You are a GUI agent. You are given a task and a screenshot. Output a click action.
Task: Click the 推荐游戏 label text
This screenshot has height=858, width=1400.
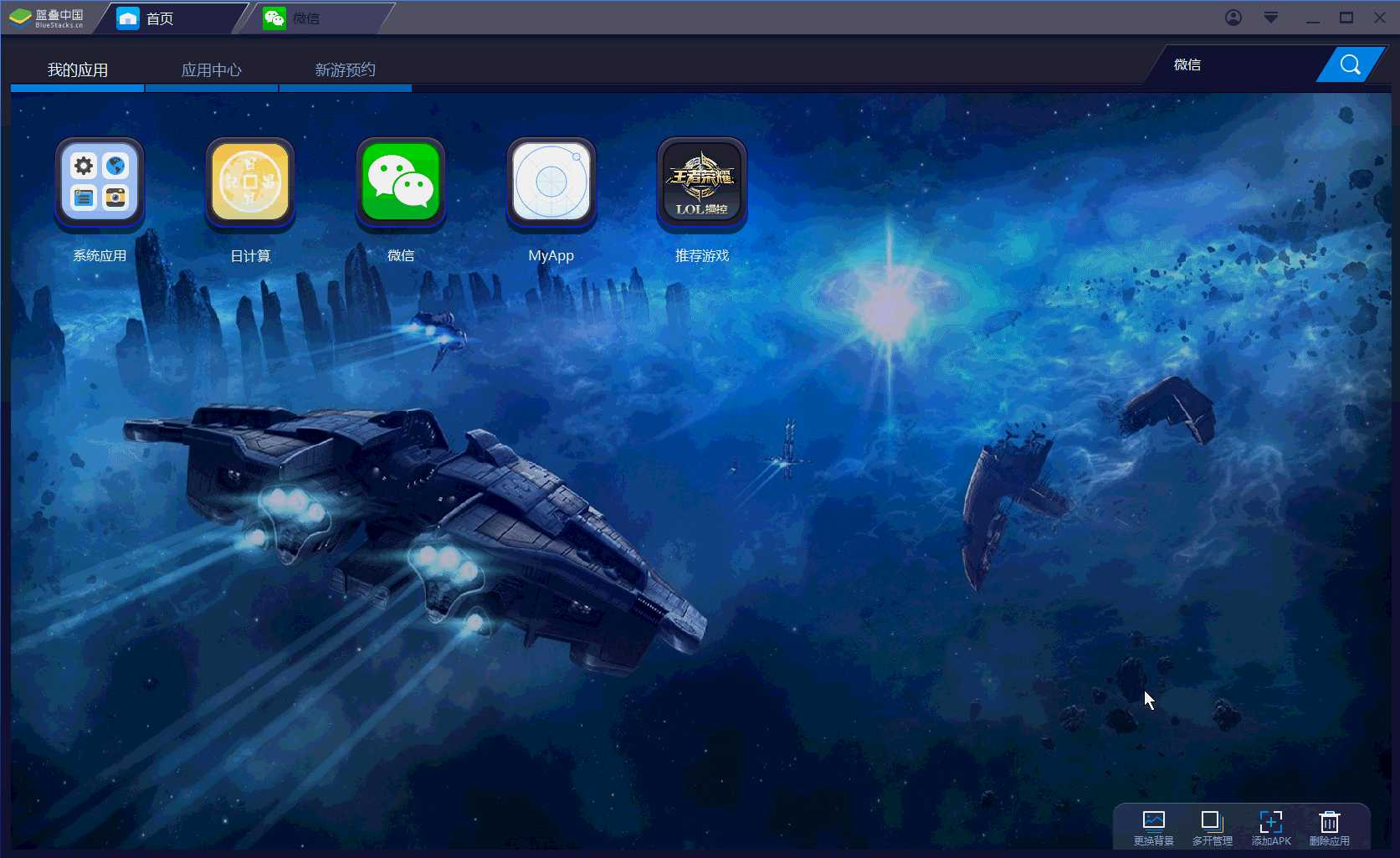click(702, 255)
